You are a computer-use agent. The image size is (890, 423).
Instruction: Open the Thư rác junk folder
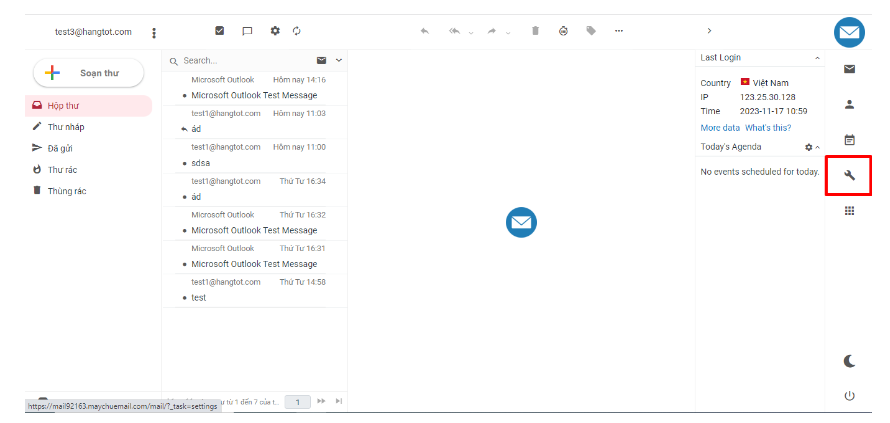click(x=89, y=170)
